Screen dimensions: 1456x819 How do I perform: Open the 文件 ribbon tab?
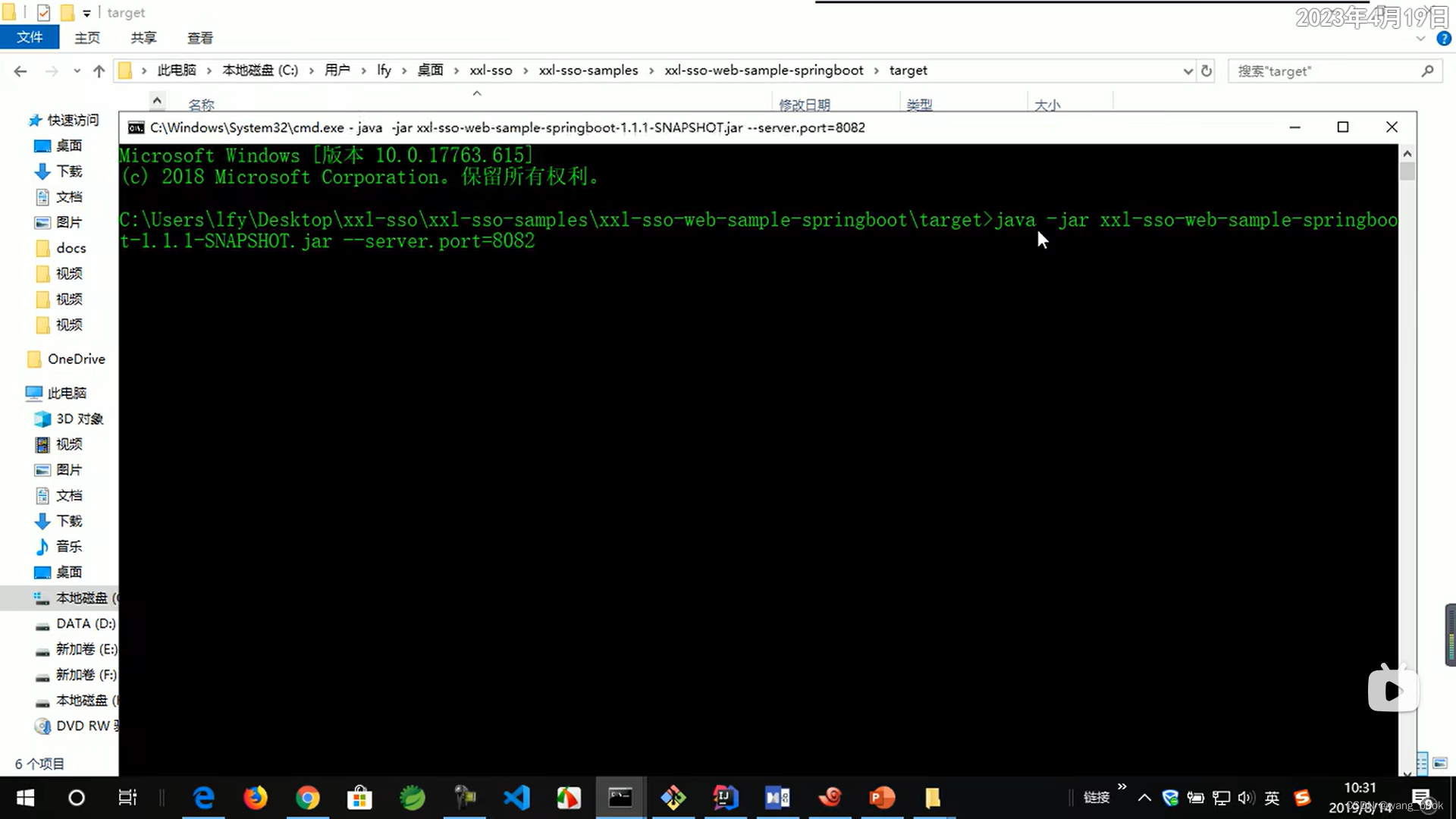[x=30, y=37]
